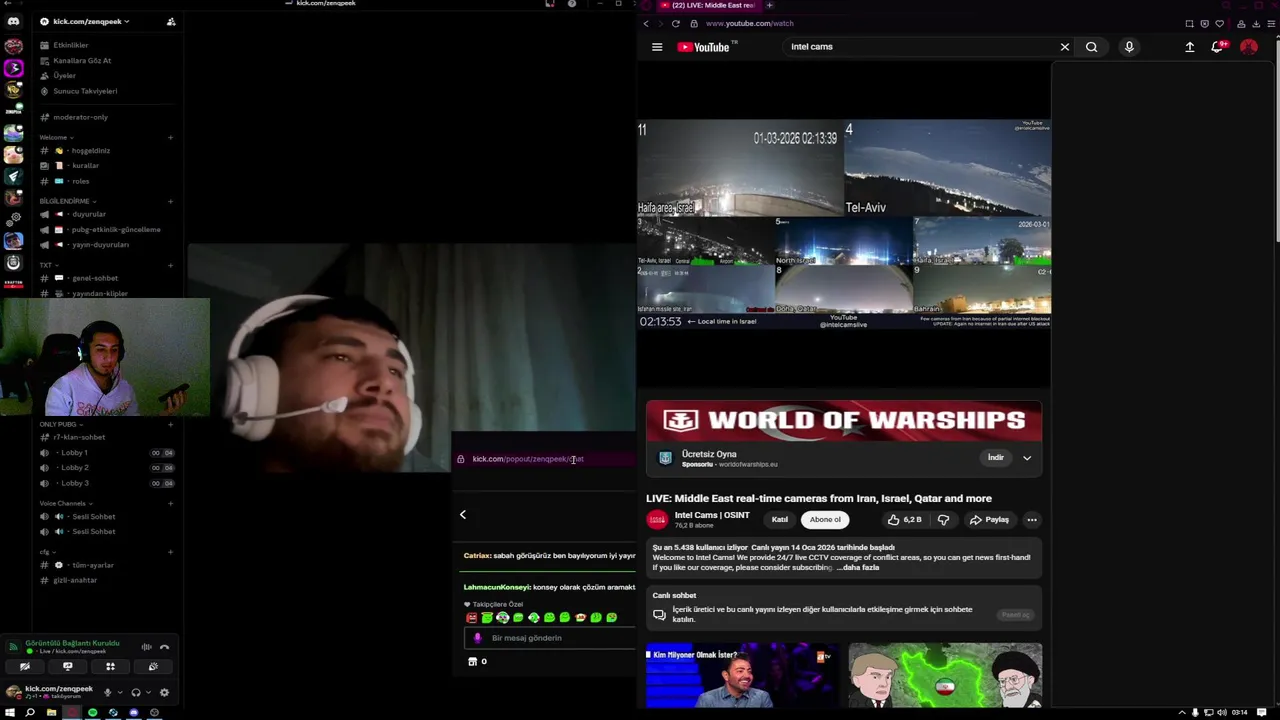Toggle Discord noise suppression waveform icon
This screenshot has width=1280, height=720.
click(x=147, y=647)
